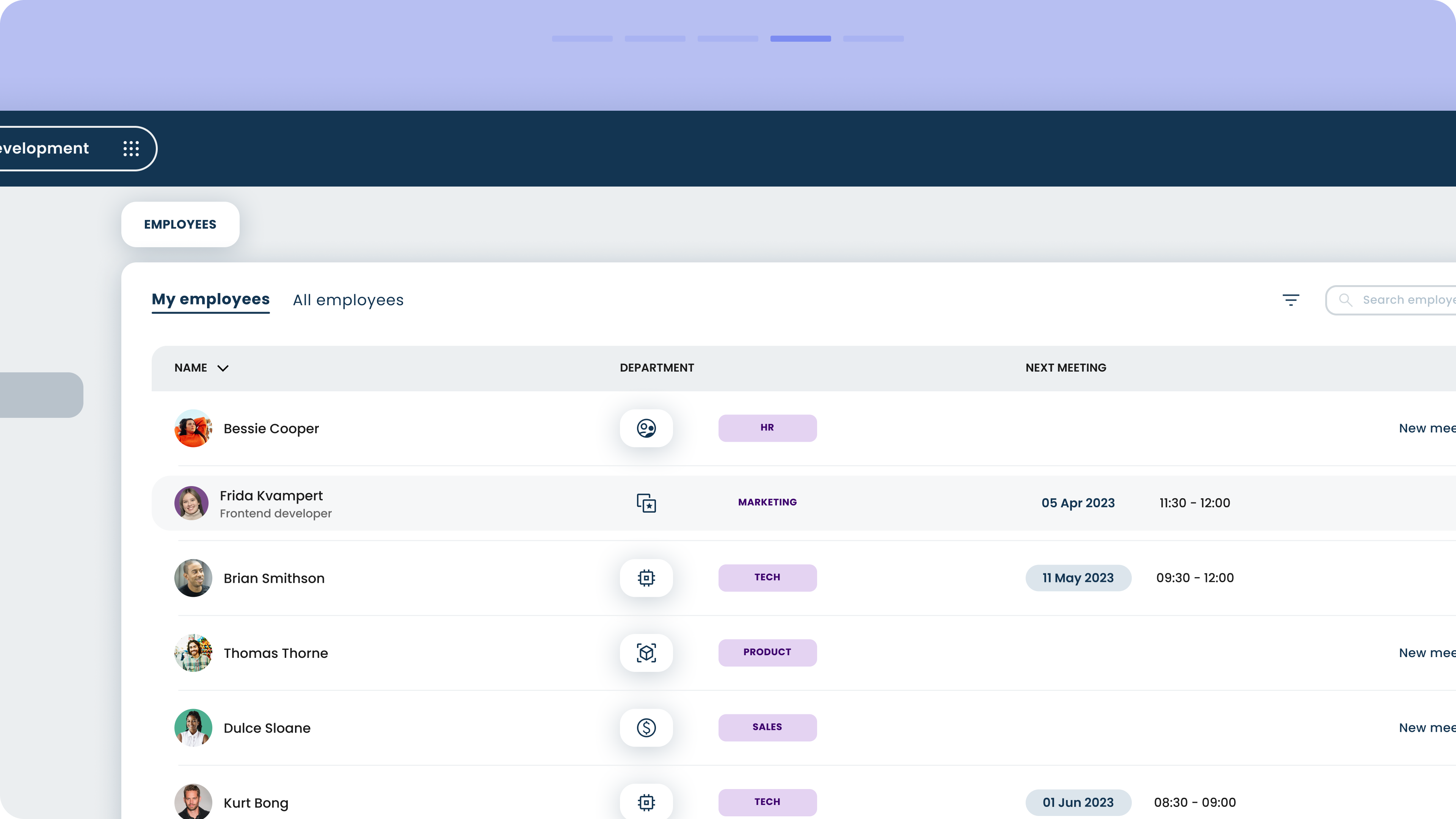
Task: Open Brian Smithson's avatar photo
Action: coord(193,578)
